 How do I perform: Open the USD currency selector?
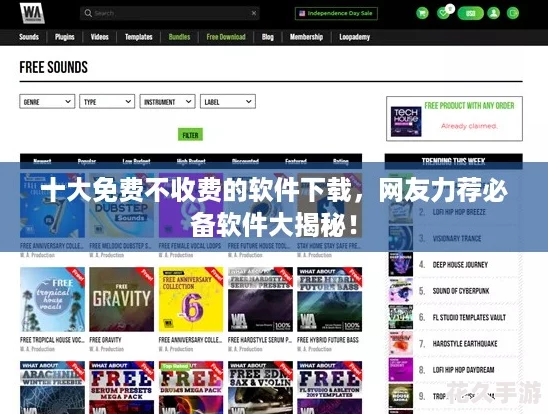[x=470, y=14]
